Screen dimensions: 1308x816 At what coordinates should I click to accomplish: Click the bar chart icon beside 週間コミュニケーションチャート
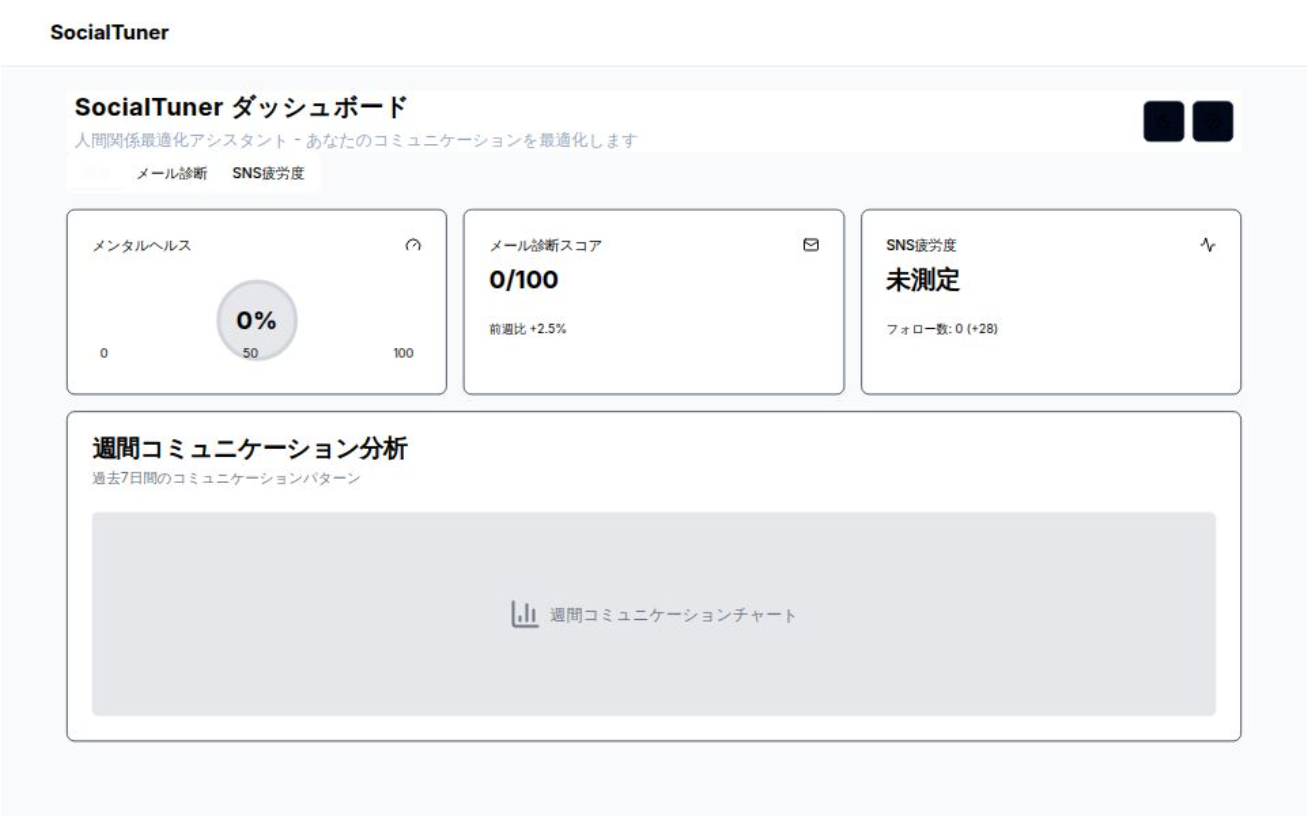coord(525,614)
